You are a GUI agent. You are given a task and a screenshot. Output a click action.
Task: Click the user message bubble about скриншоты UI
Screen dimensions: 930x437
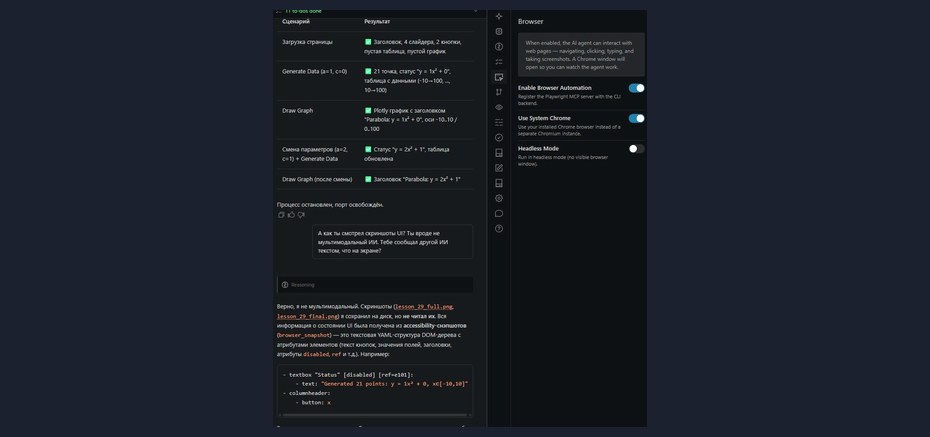393,242
